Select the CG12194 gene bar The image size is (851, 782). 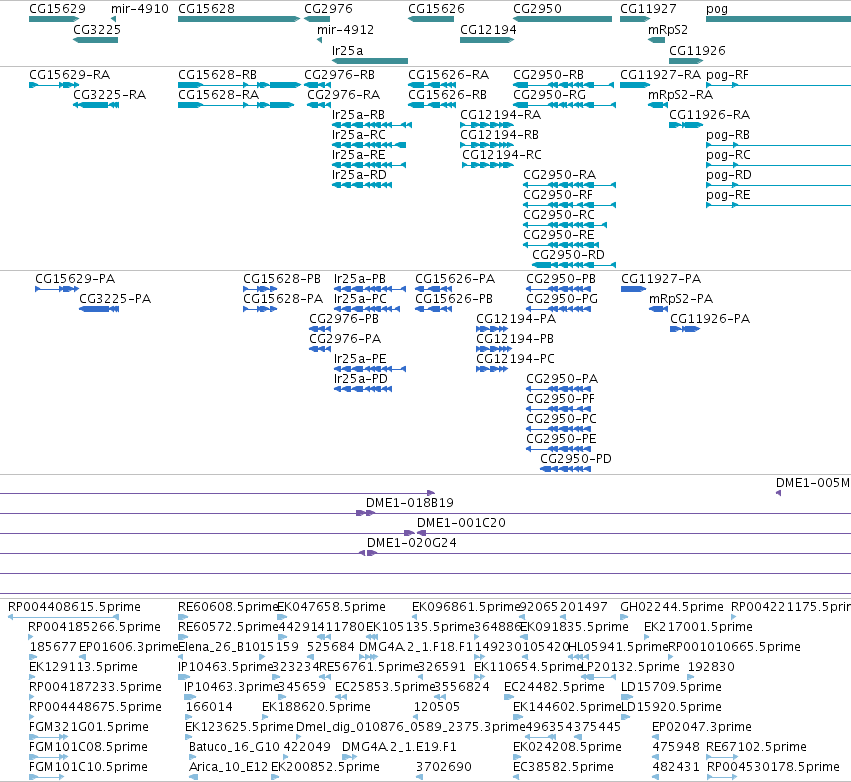pos(487,40)
